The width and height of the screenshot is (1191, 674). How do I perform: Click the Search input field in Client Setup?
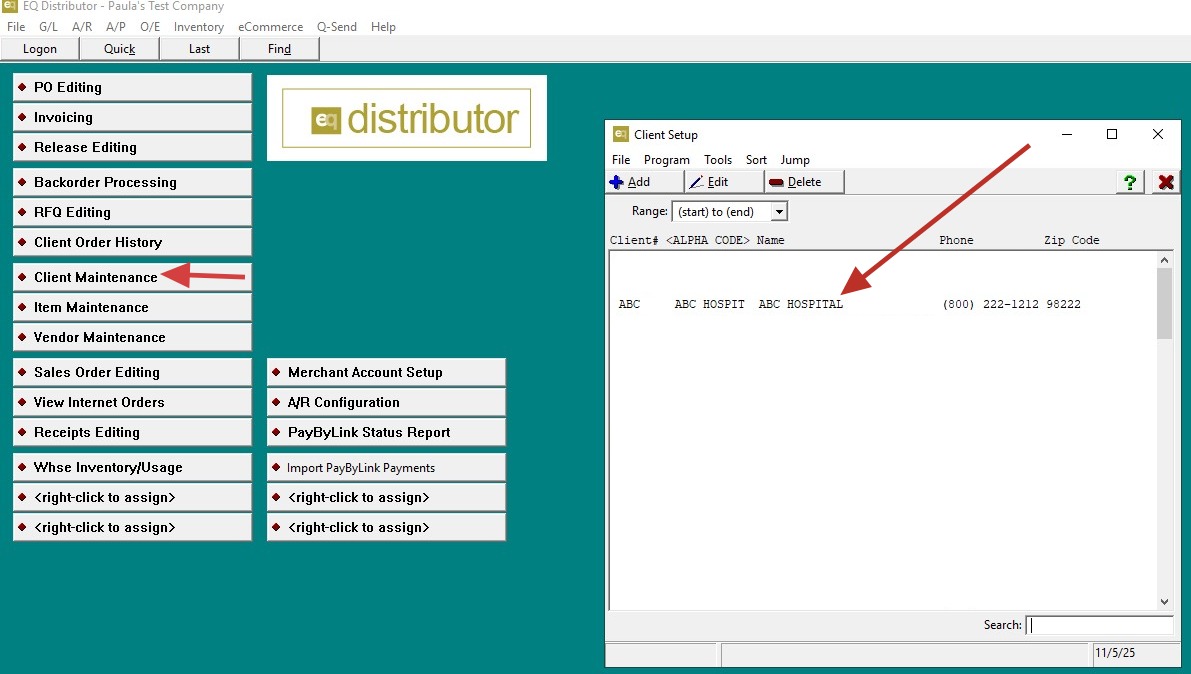[x=1099, y=625]
